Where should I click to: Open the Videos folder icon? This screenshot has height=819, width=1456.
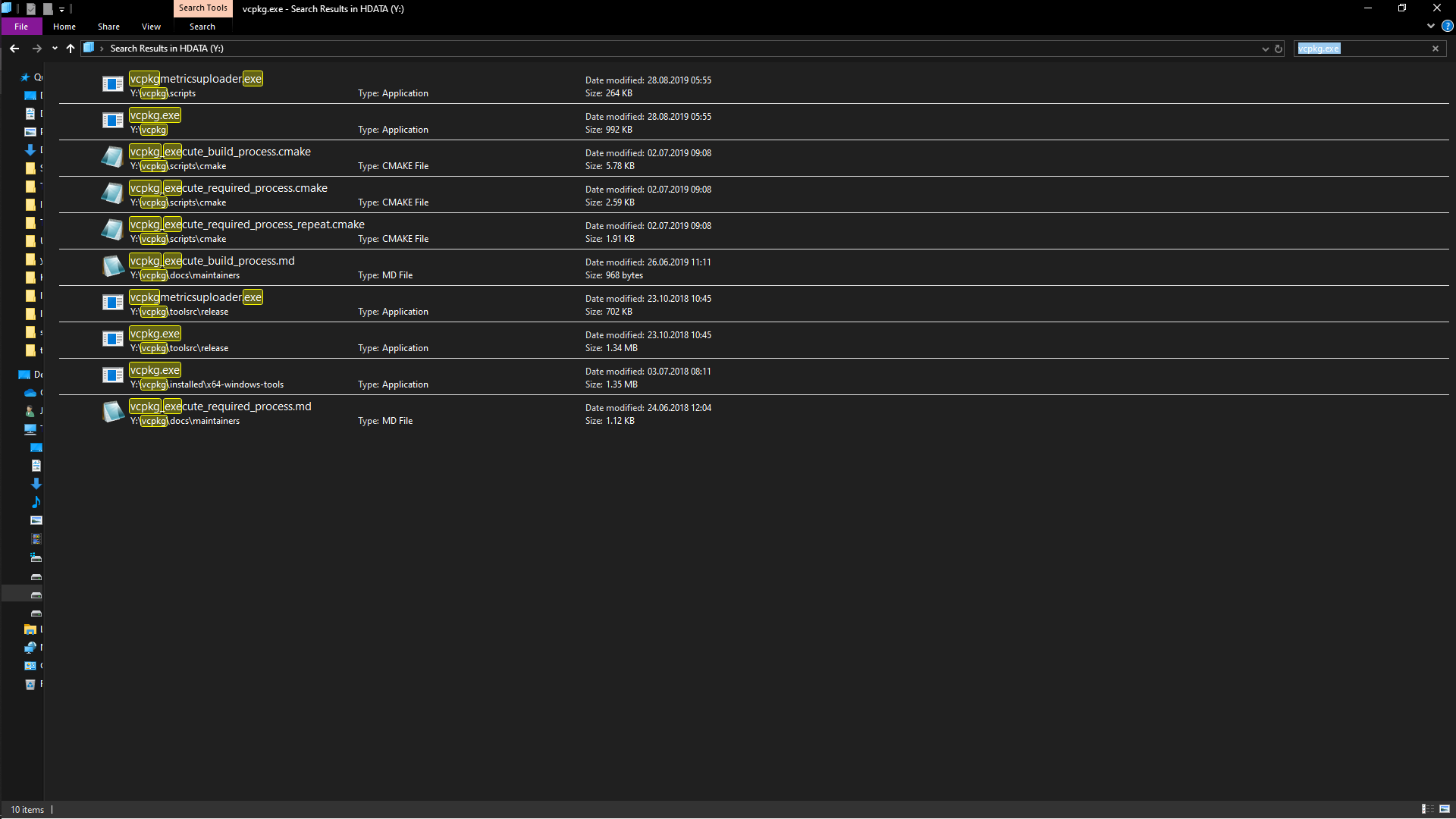click(36, 538)
